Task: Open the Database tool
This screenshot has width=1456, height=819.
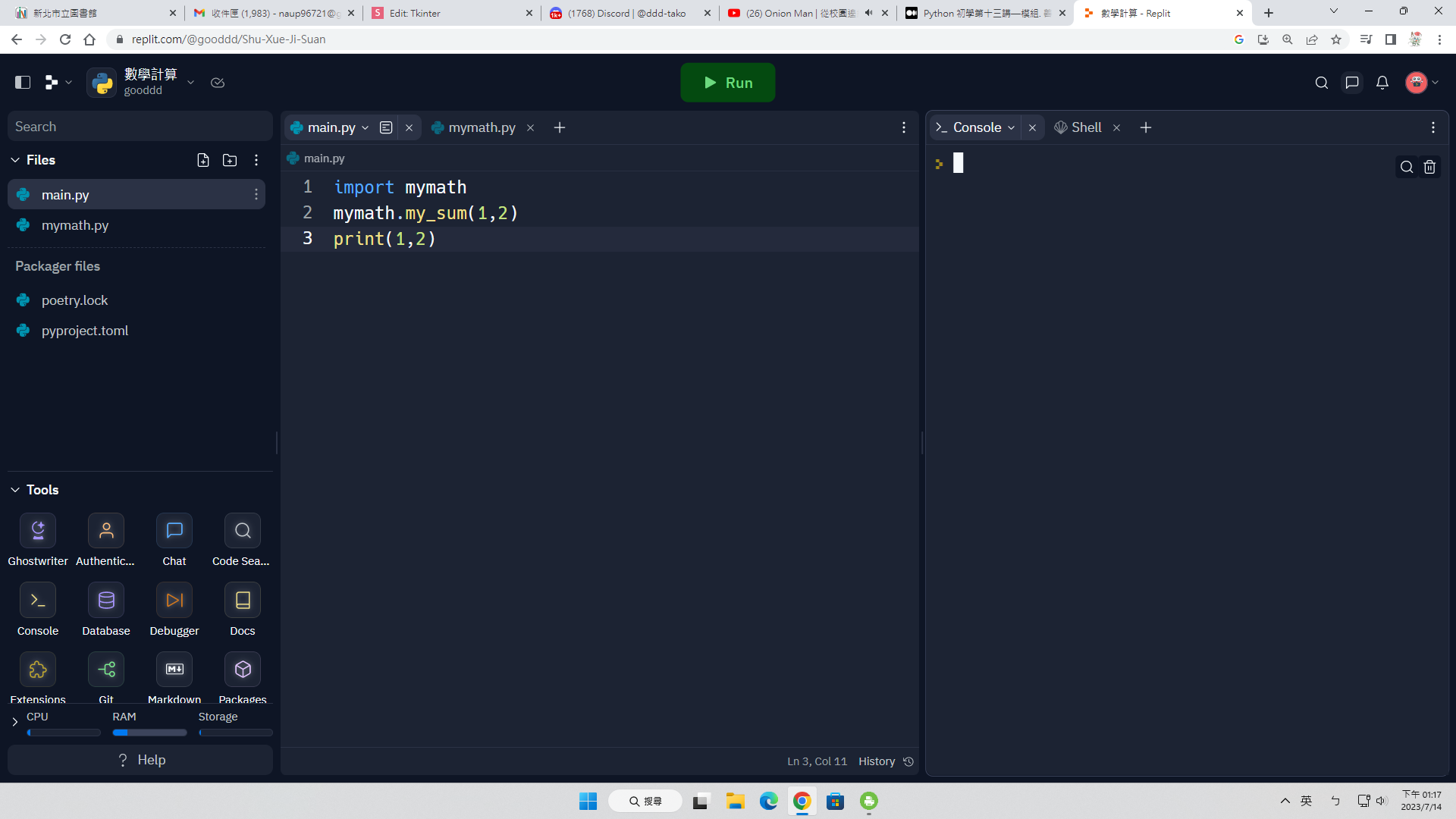Action: coord(106,601)
